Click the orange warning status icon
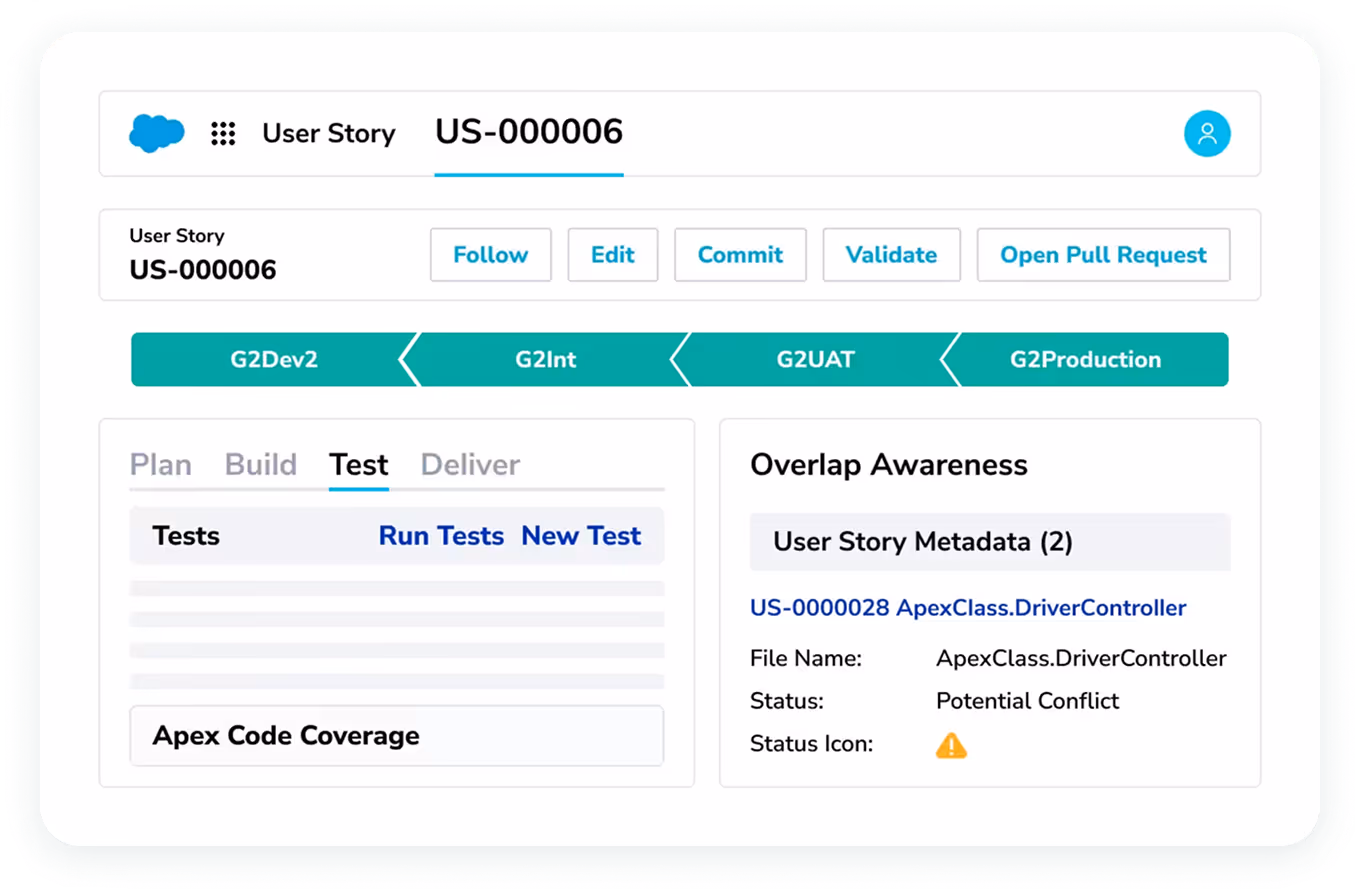The image size is (1360, 894). tap(951, 745)
